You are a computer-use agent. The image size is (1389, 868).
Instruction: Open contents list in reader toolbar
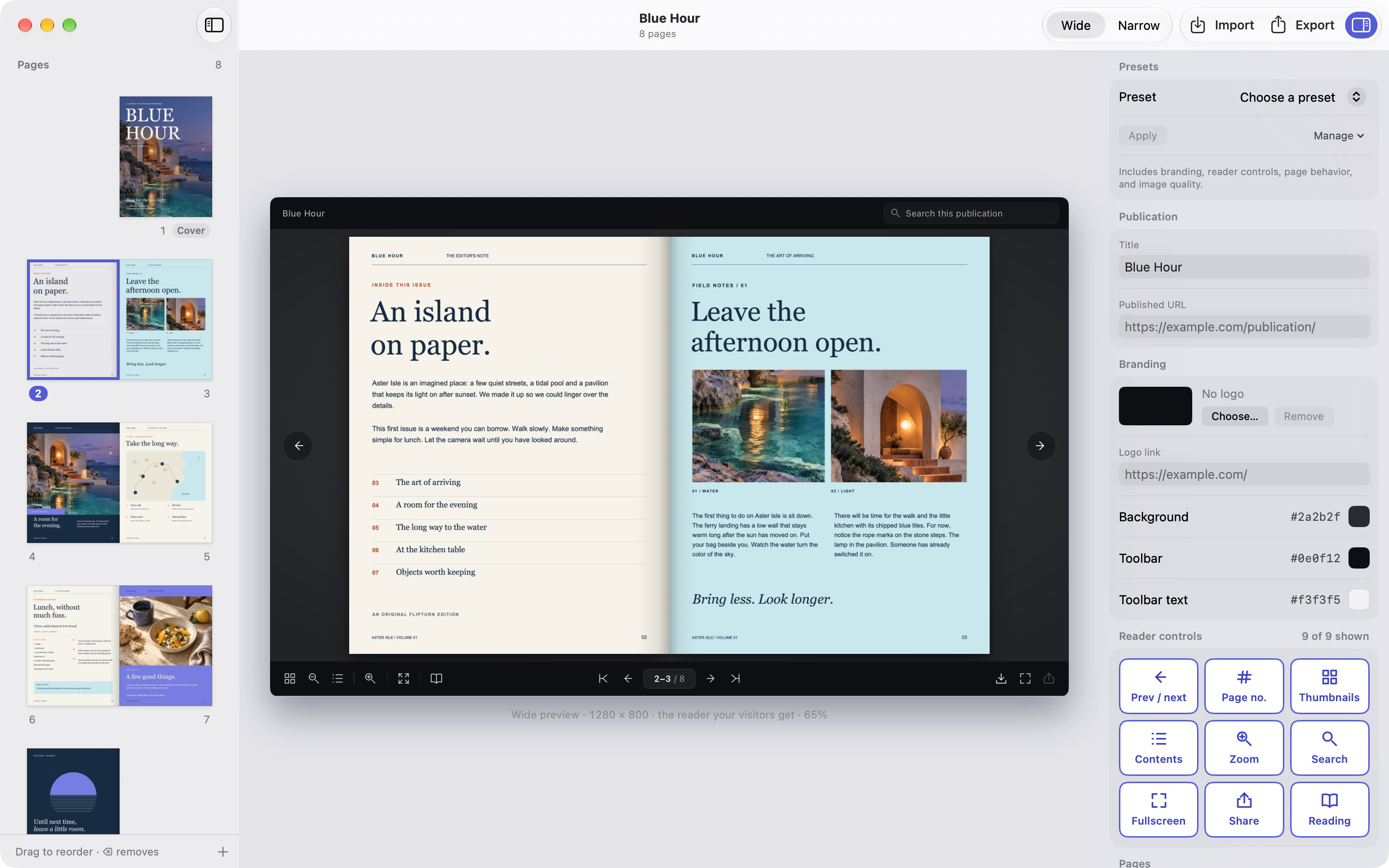point(338,678)
